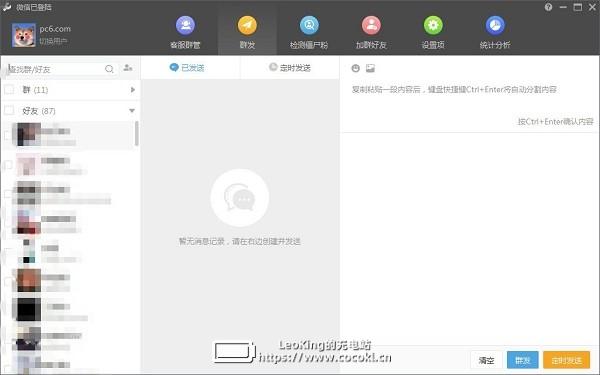This screenshot has height=375, width=600.
Task: Open the 加群好友 add group friends icon
Action: (371, 25)
